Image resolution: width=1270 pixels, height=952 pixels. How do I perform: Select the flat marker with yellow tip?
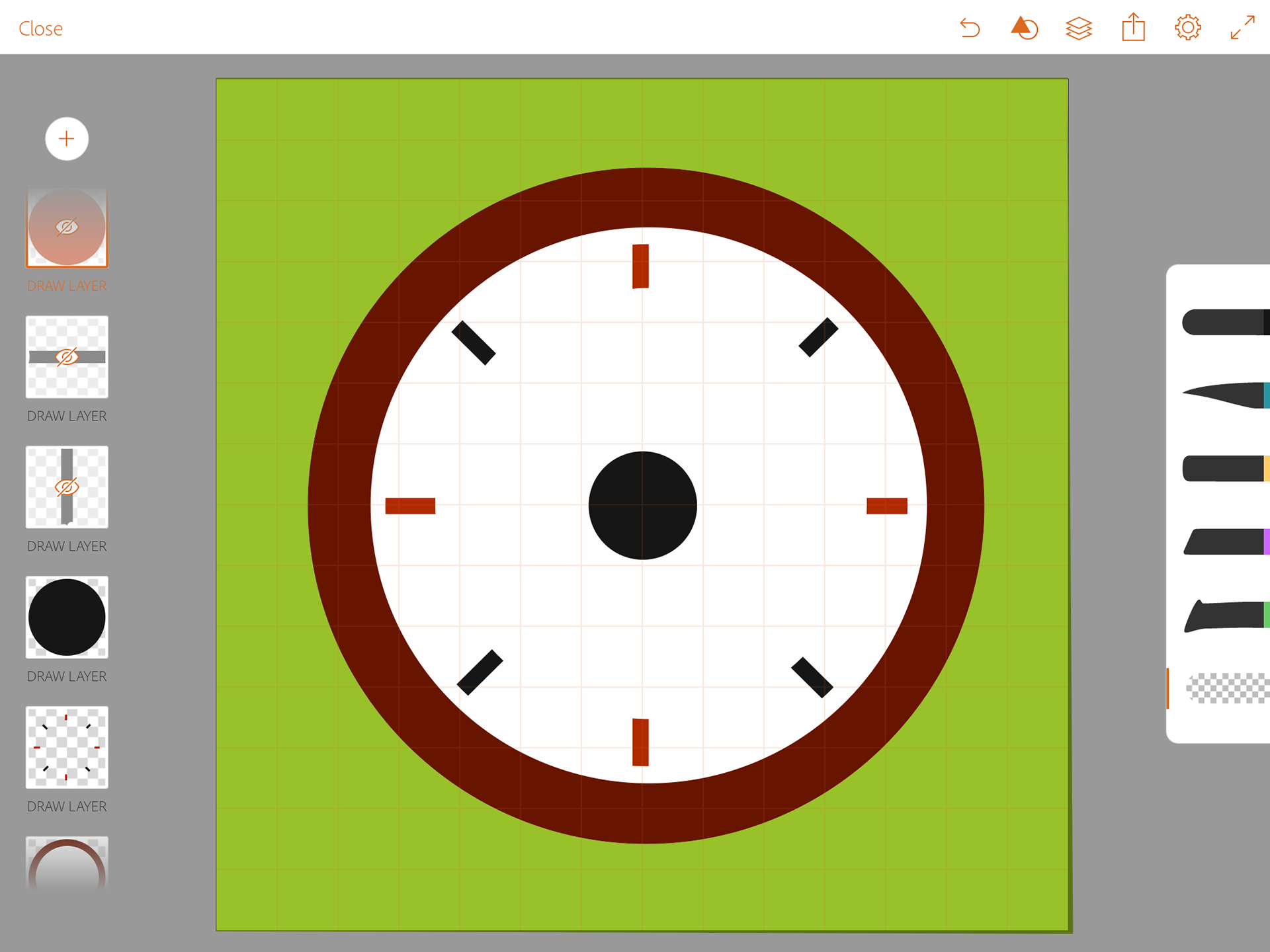[x=1225, y=468]
